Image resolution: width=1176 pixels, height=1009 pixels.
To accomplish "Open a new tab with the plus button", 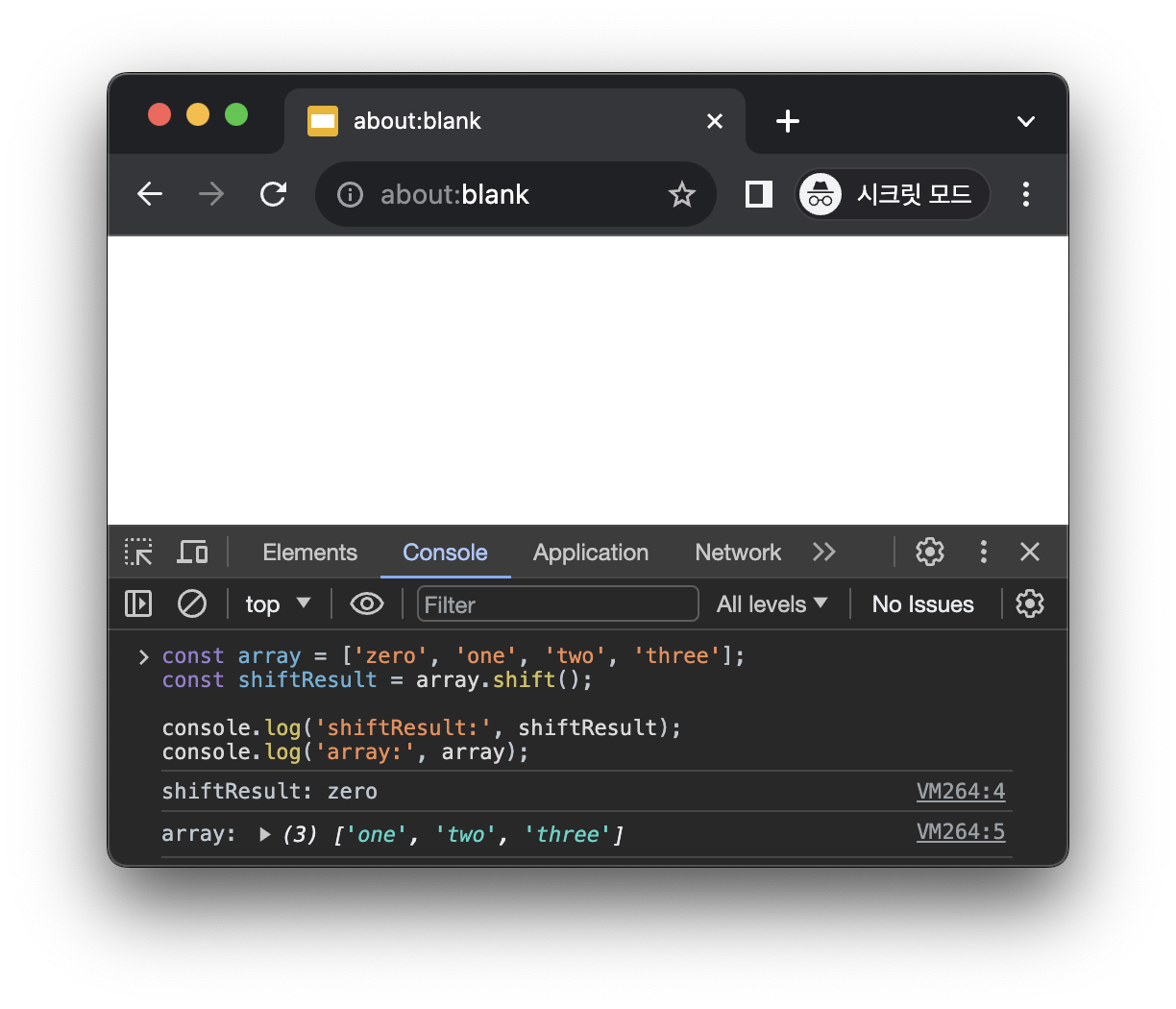I will [x=788, y=121].
